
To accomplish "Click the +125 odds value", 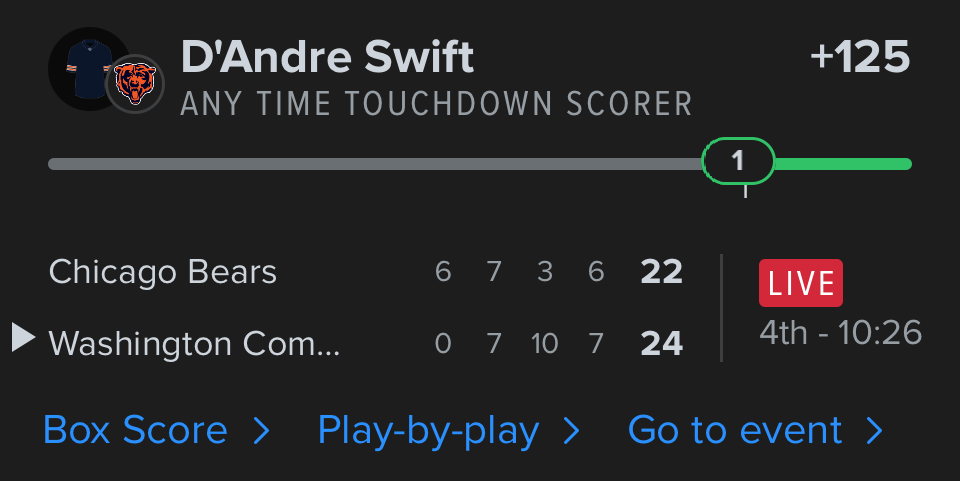I will (x=860, y=58).
